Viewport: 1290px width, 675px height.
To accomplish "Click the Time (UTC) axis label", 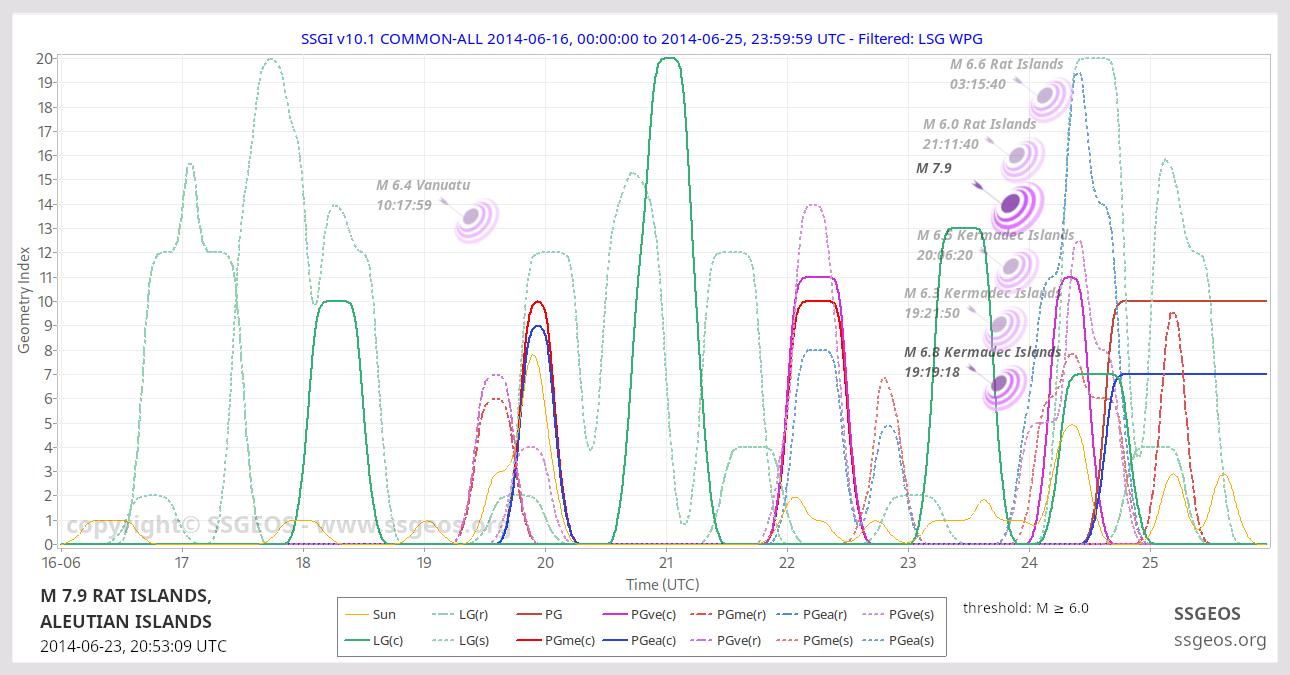I will [x=661, y=584].
